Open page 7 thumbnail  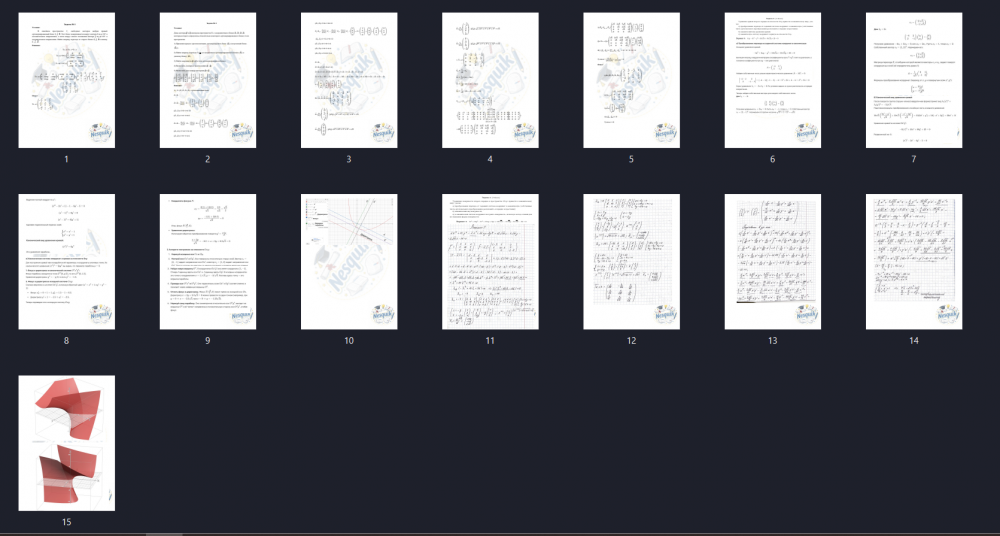tap(914, 80)
